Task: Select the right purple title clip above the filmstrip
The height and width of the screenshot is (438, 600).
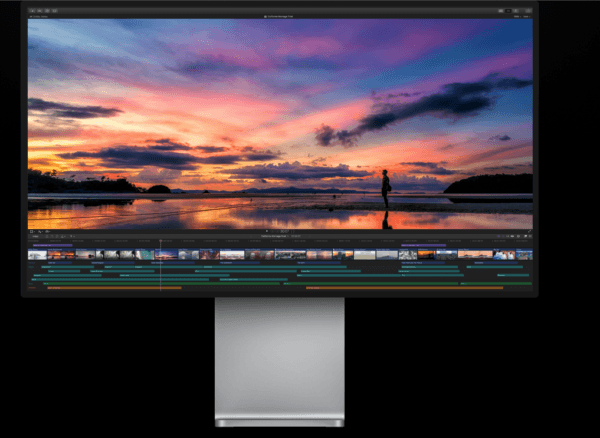Action: pyautogui.click(x=424, y=245)
